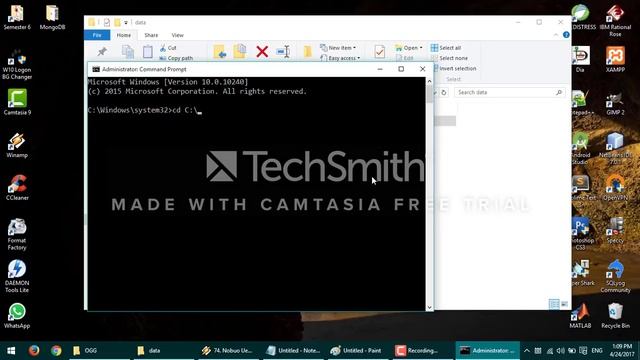Click the red Delete icon in Explorer ribbon

coord(262,52)
